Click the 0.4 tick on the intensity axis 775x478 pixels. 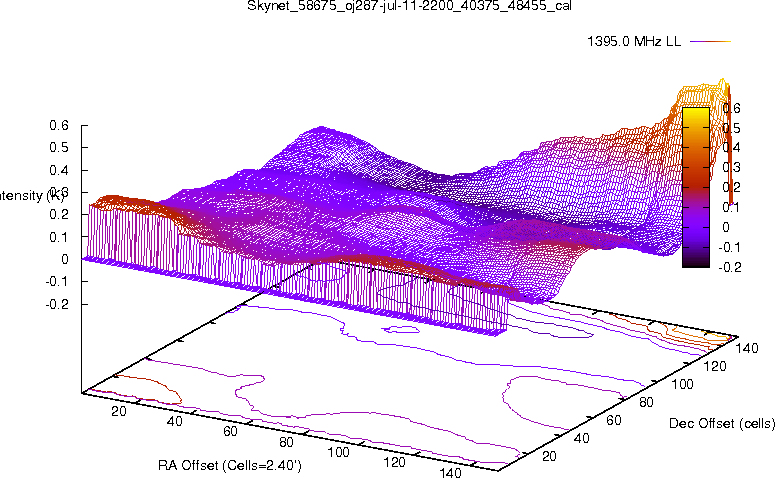(x=59, y=170)
